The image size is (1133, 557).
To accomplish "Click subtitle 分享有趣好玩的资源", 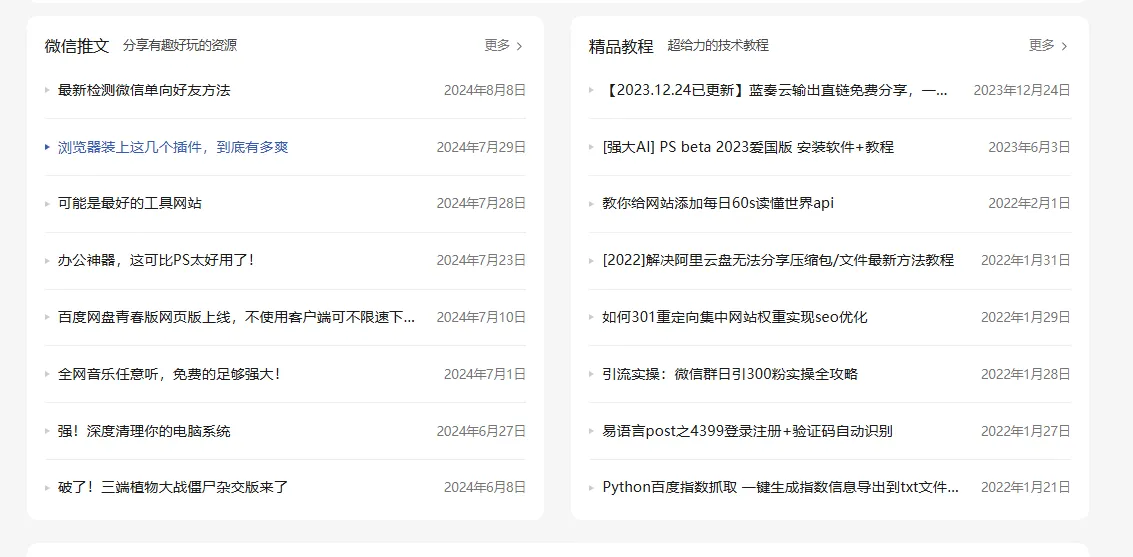I will [180, 46].
